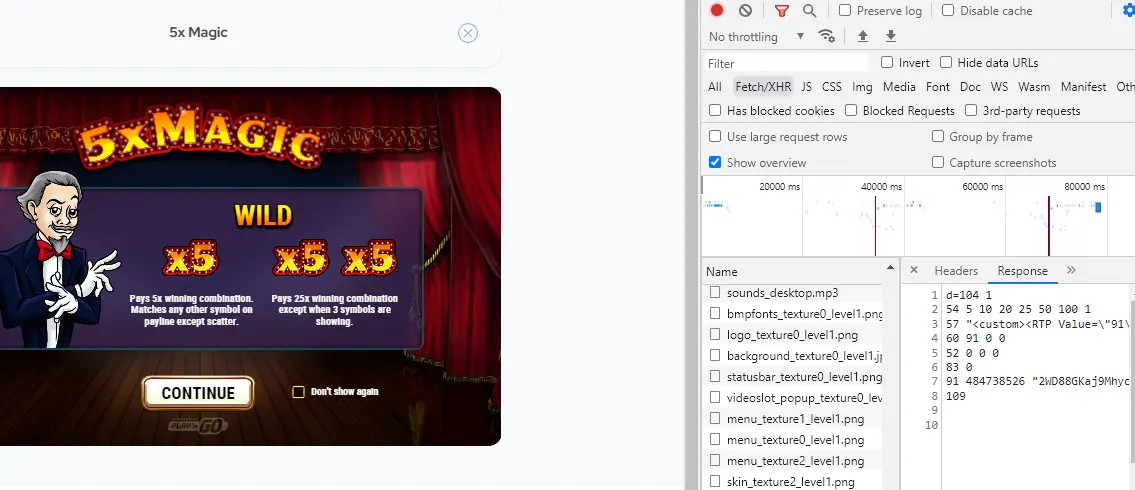
Task: Enable Capture screenshots checkbox
Action: pos(938,162)
